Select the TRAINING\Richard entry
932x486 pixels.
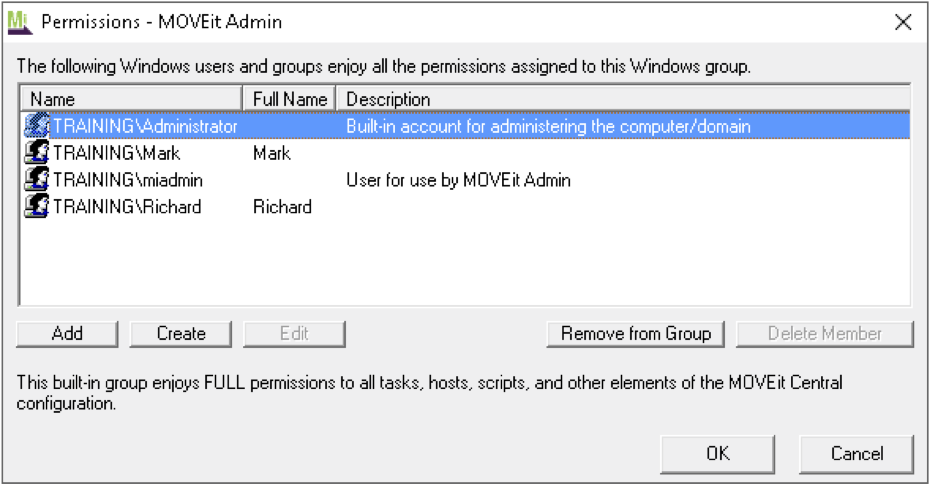point(127,207)
